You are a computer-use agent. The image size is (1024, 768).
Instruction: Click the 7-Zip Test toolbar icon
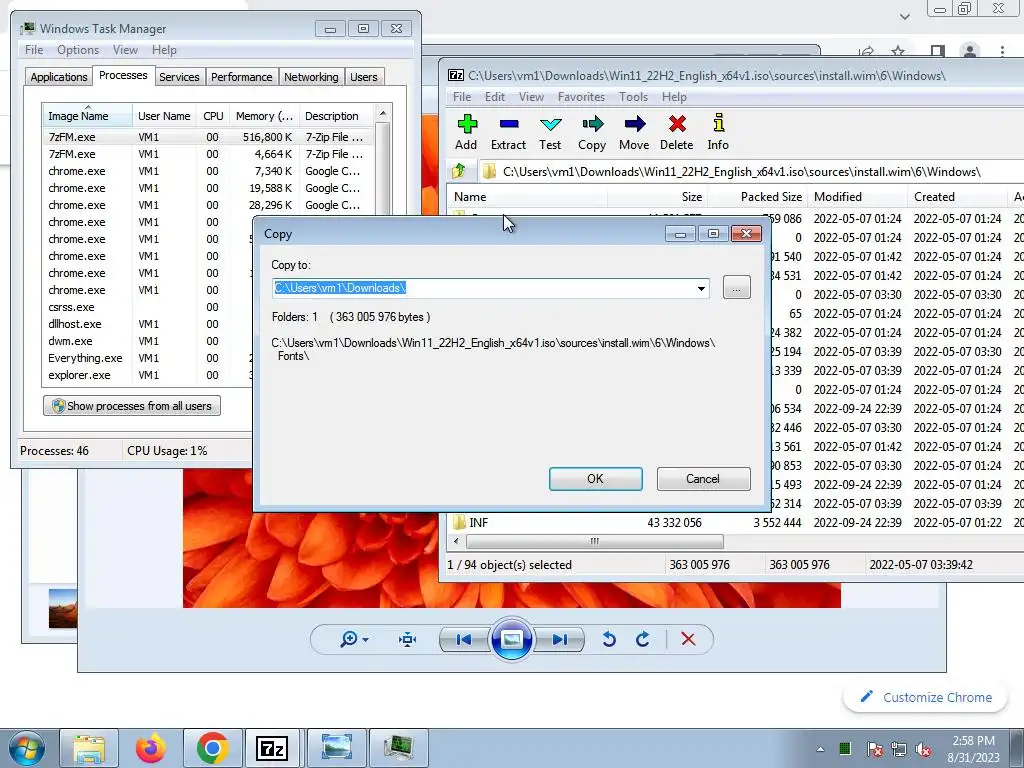click(x=550, y=133)
